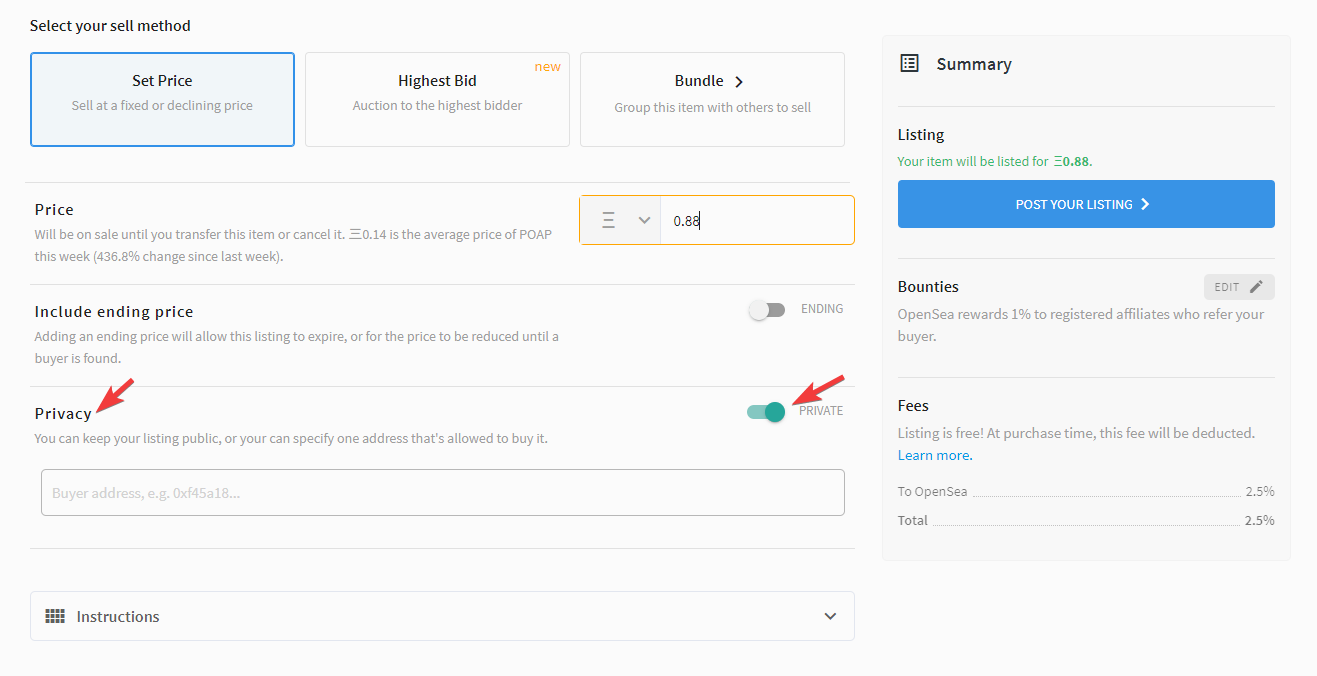Click the arrow icon on Post Your Listing
The width and height of the screenshot is (1317, 676).
click(1145, 204)
